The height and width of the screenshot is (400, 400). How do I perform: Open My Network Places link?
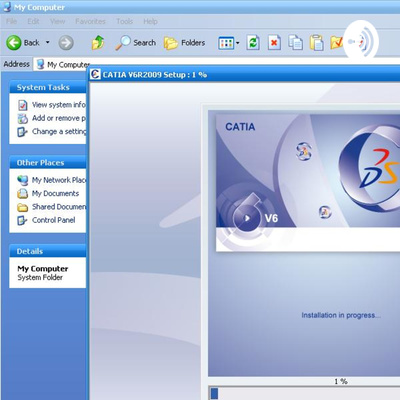[x=59, y=180]
